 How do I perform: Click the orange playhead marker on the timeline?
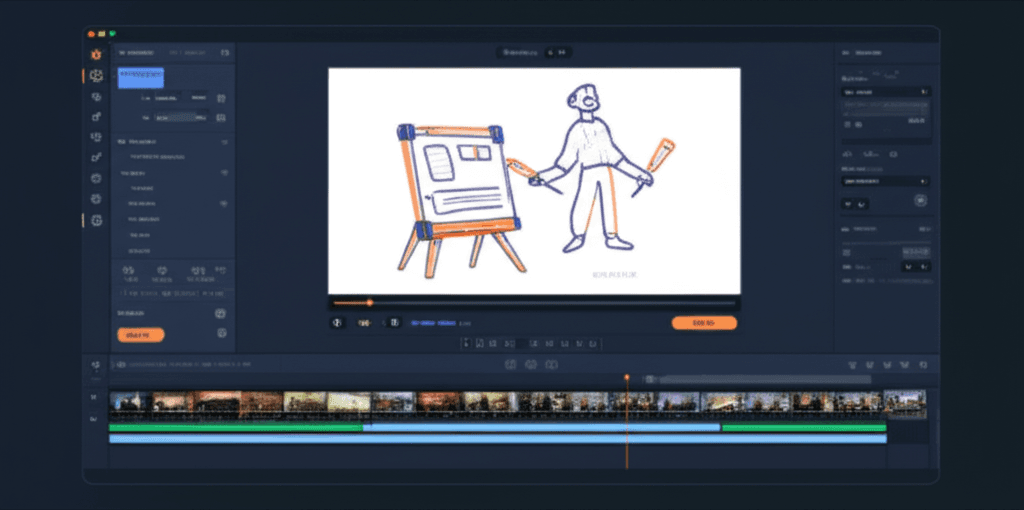pos(627,377)
